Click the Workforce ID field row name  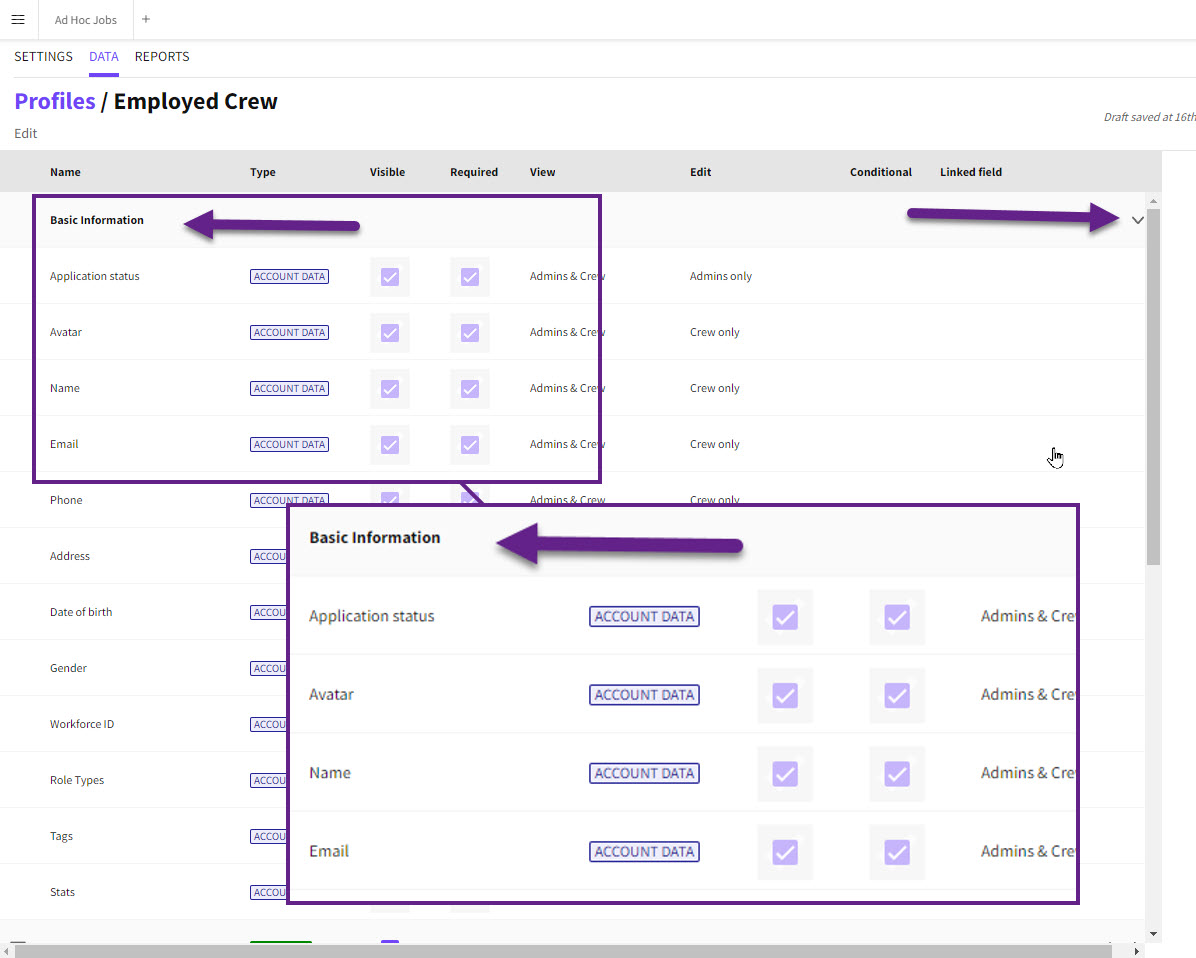[x=82, y=724]
